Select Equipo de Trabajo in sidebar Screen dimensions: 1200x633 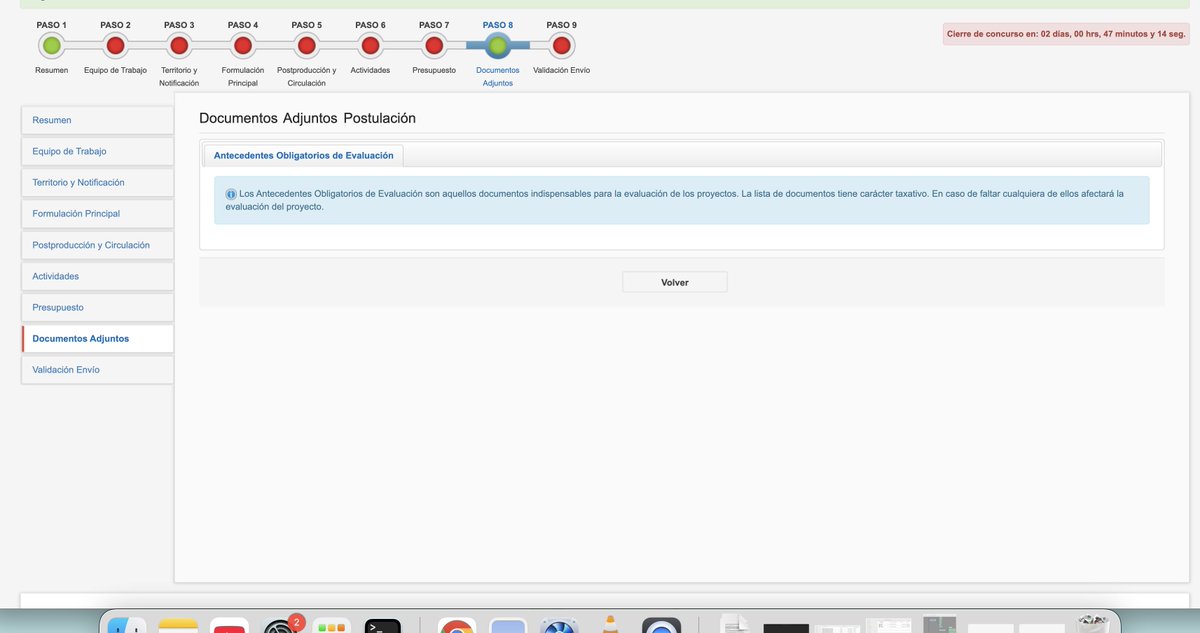97,151
